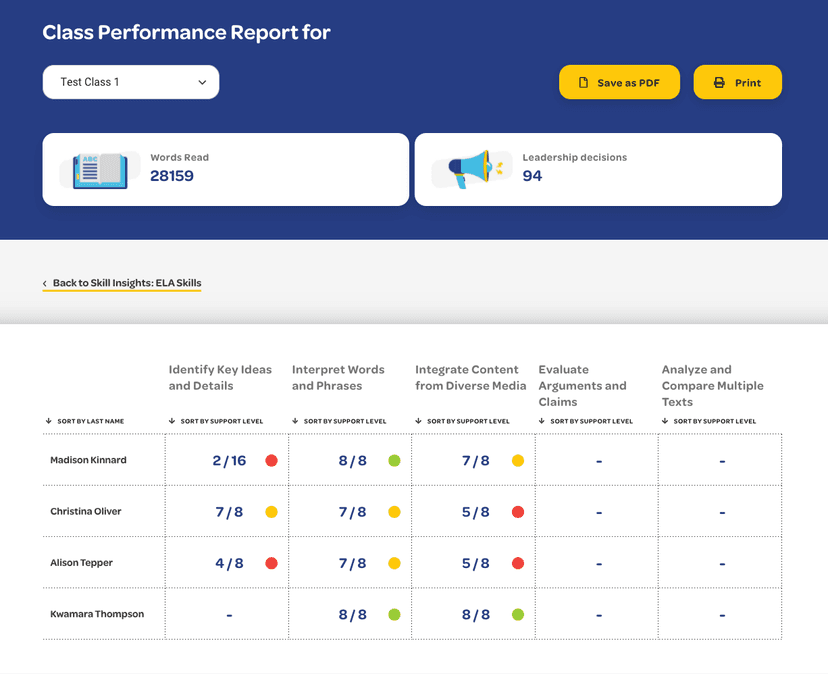This screenshot has height=674, width=828.
Task: Sort Evaluate Arguments and Claims by support level
Action: coord(590,421)
